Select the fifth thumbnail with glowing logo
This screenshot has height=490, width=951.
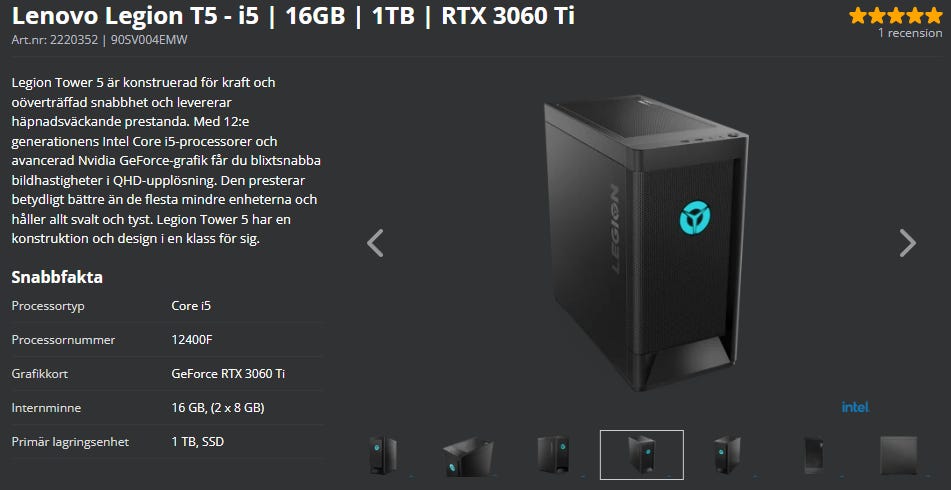tap(727, 455)
